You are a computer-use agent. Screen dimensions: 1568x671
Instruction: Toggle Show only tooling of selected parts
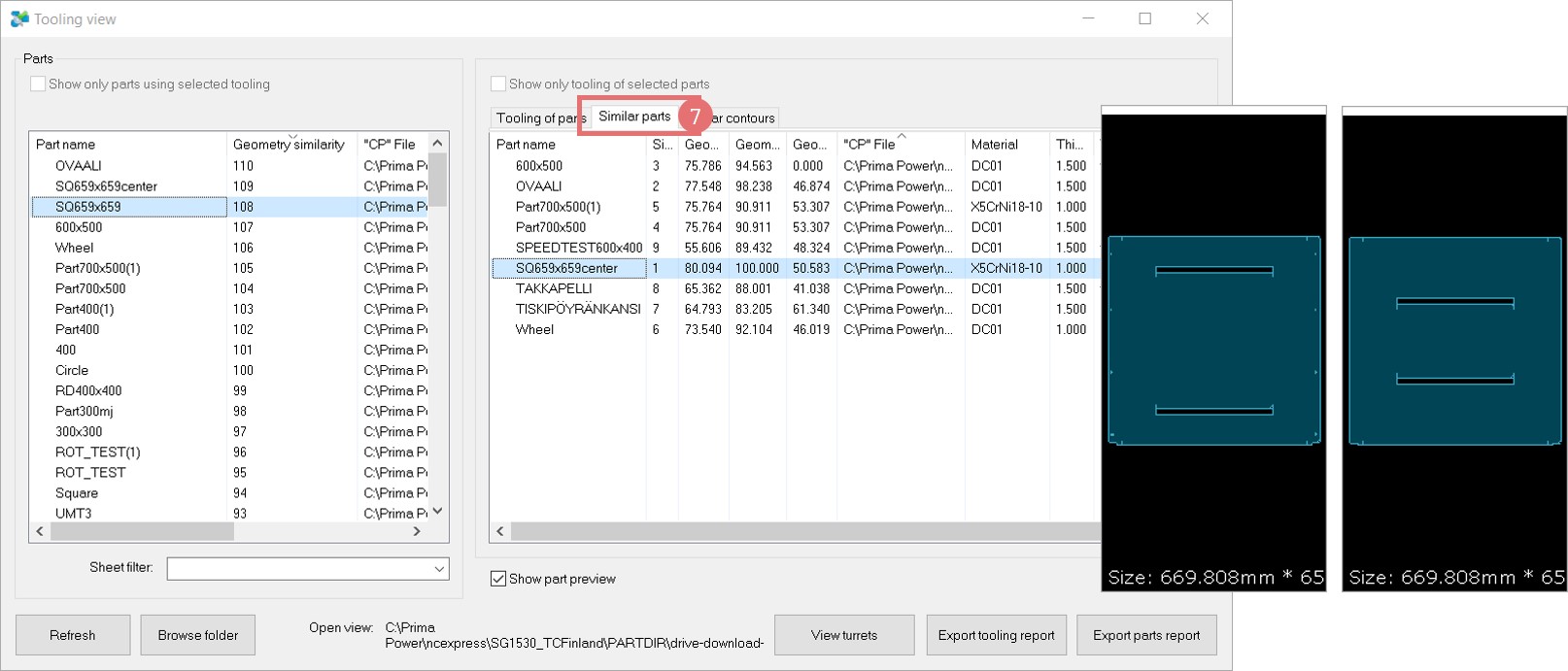click(498, 84)
